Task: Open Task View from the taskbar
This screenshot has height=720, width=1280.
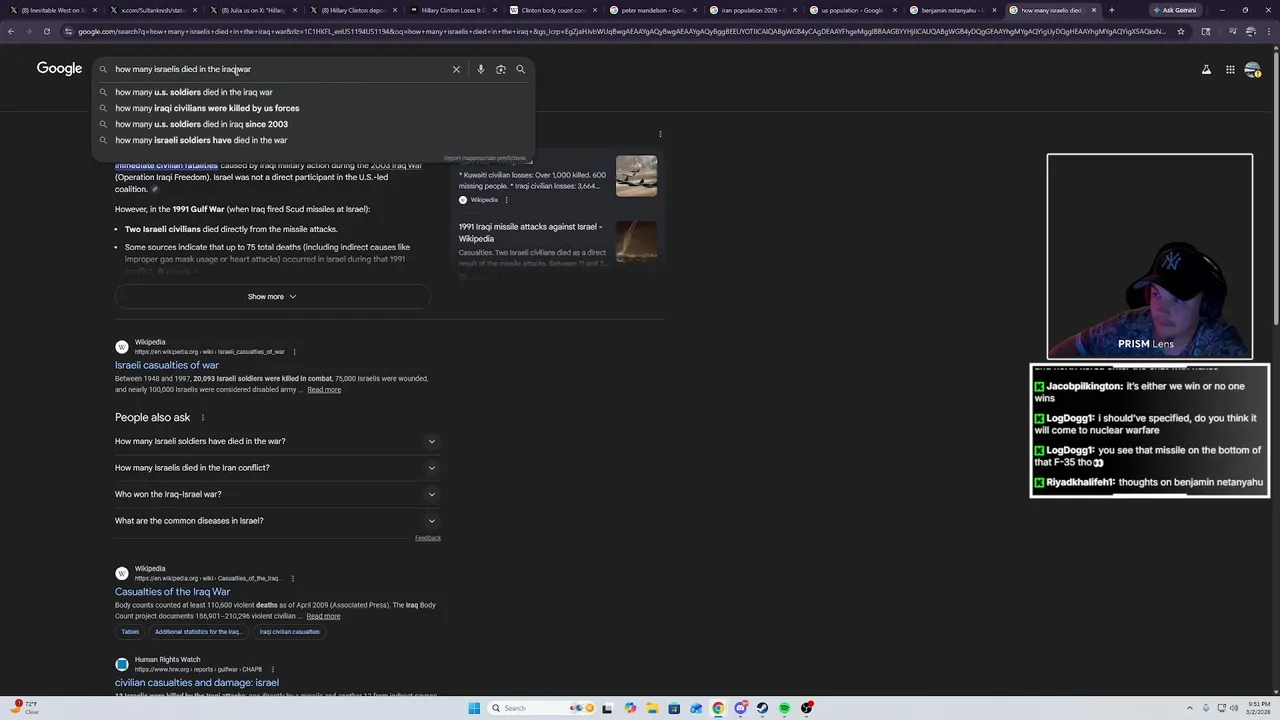Action: [x=607, y=708]
